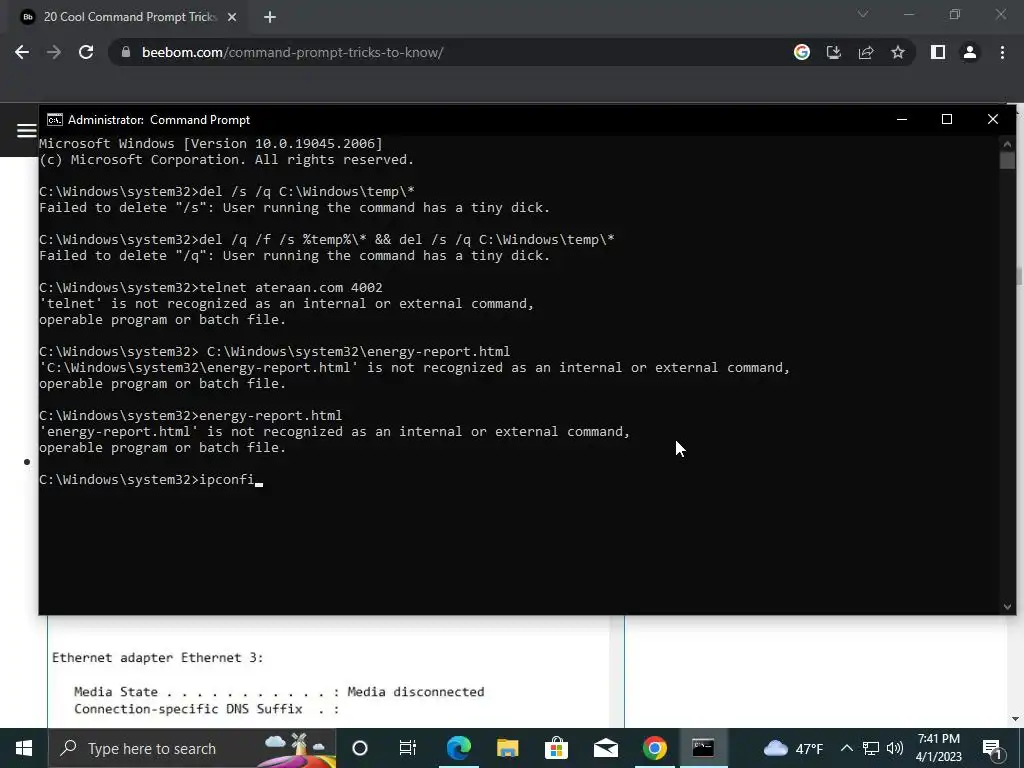Screen dimensions: 1024x768
Task: Click the network tray icon
Action: point(871,748)
